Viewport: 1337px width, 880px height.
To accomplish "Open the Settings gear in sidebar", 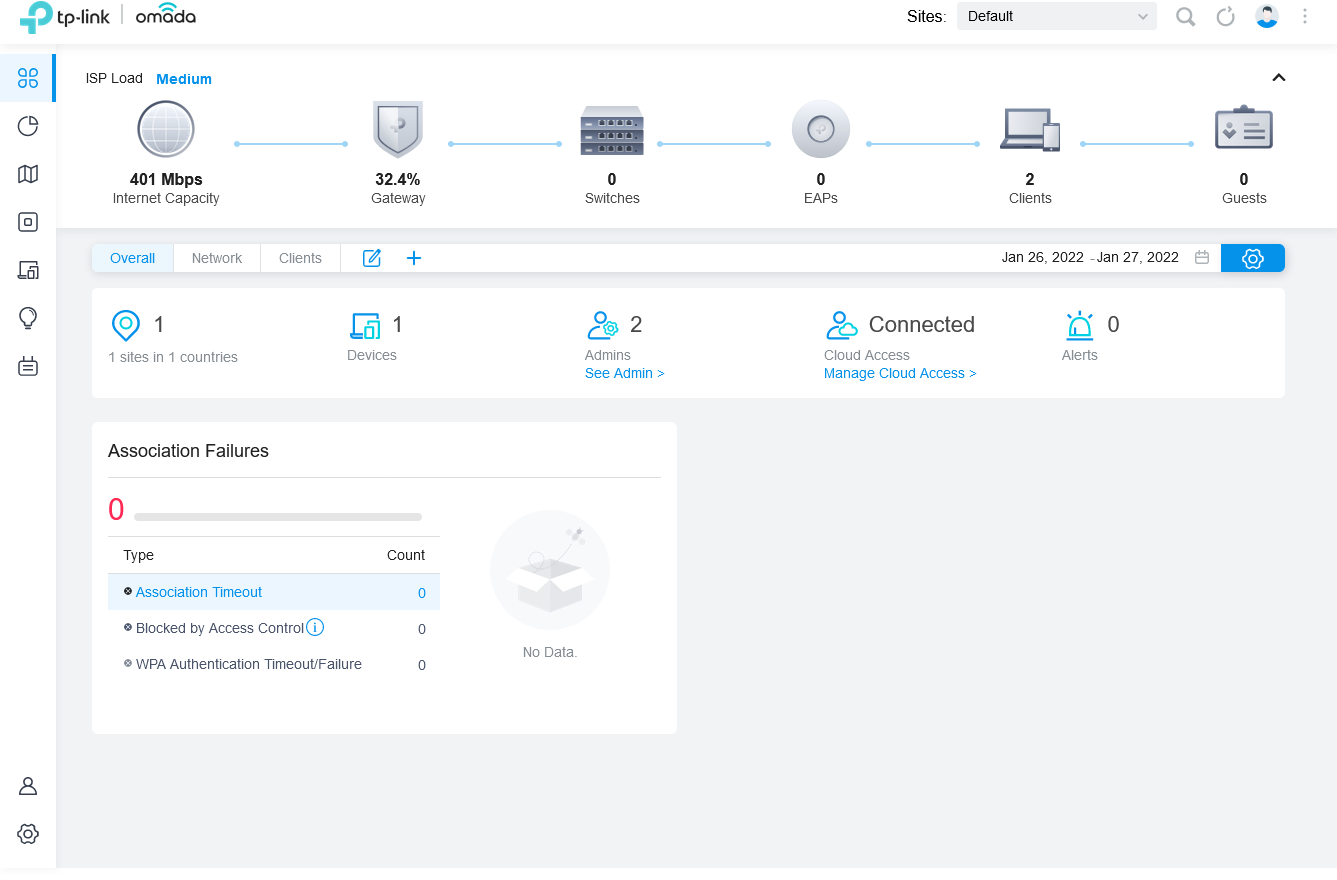I will click(x=28, y=834).
